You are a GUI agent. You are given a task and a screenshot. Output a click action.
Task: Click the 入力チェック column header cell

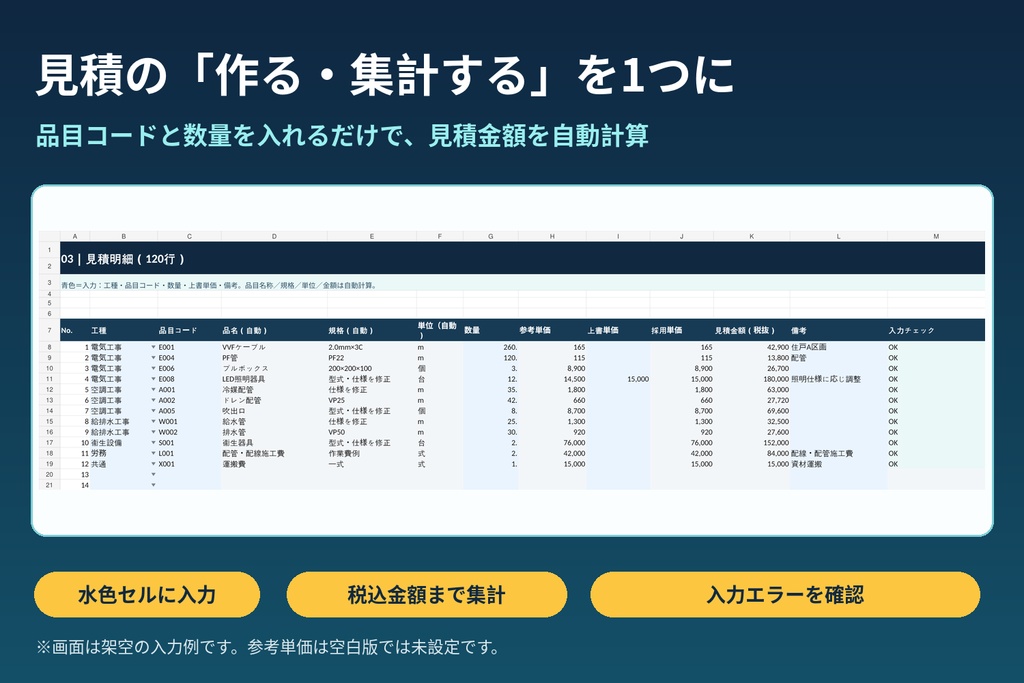coord(936,330)
